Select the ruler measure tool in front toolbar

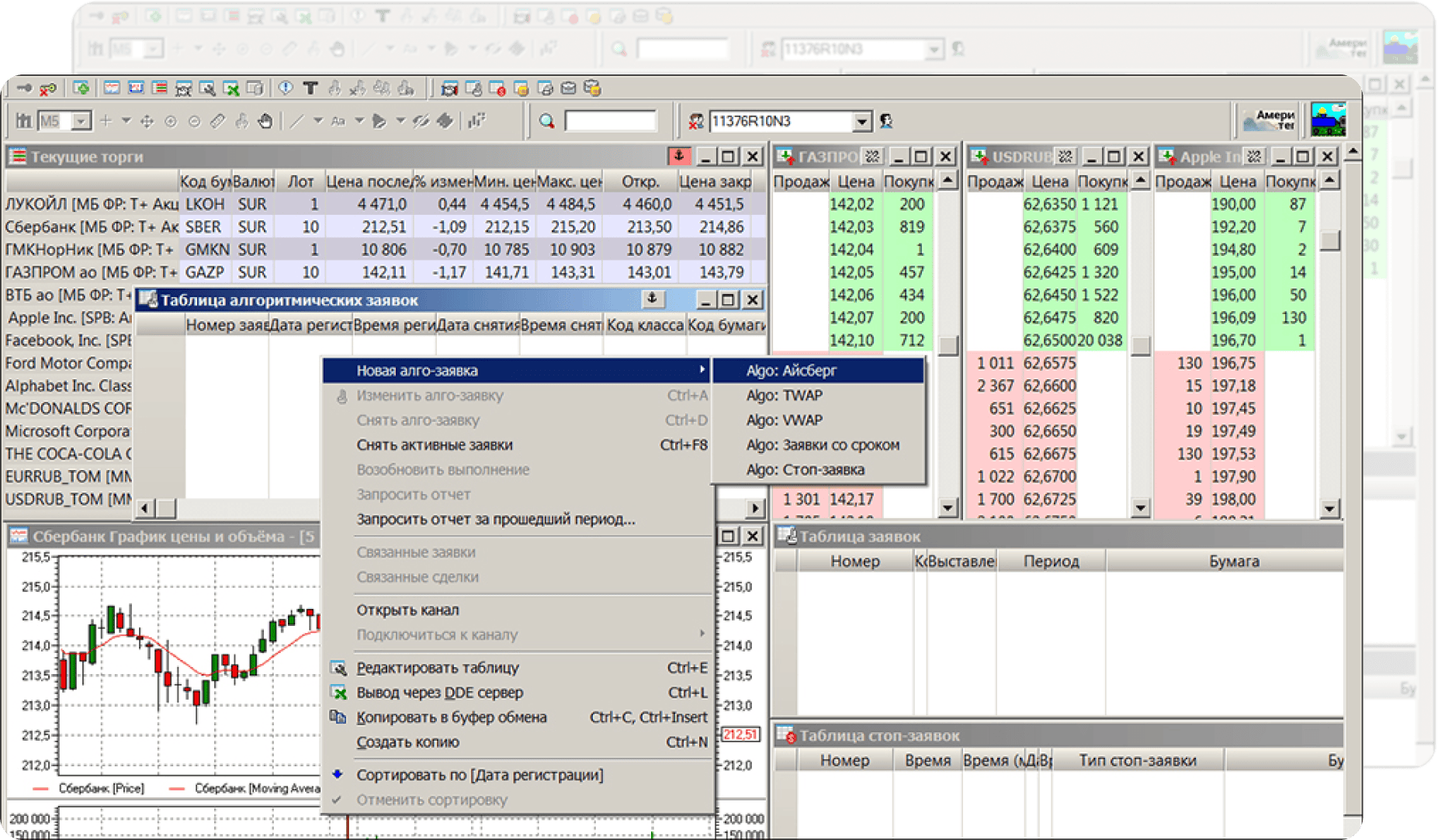click(218, 121)
